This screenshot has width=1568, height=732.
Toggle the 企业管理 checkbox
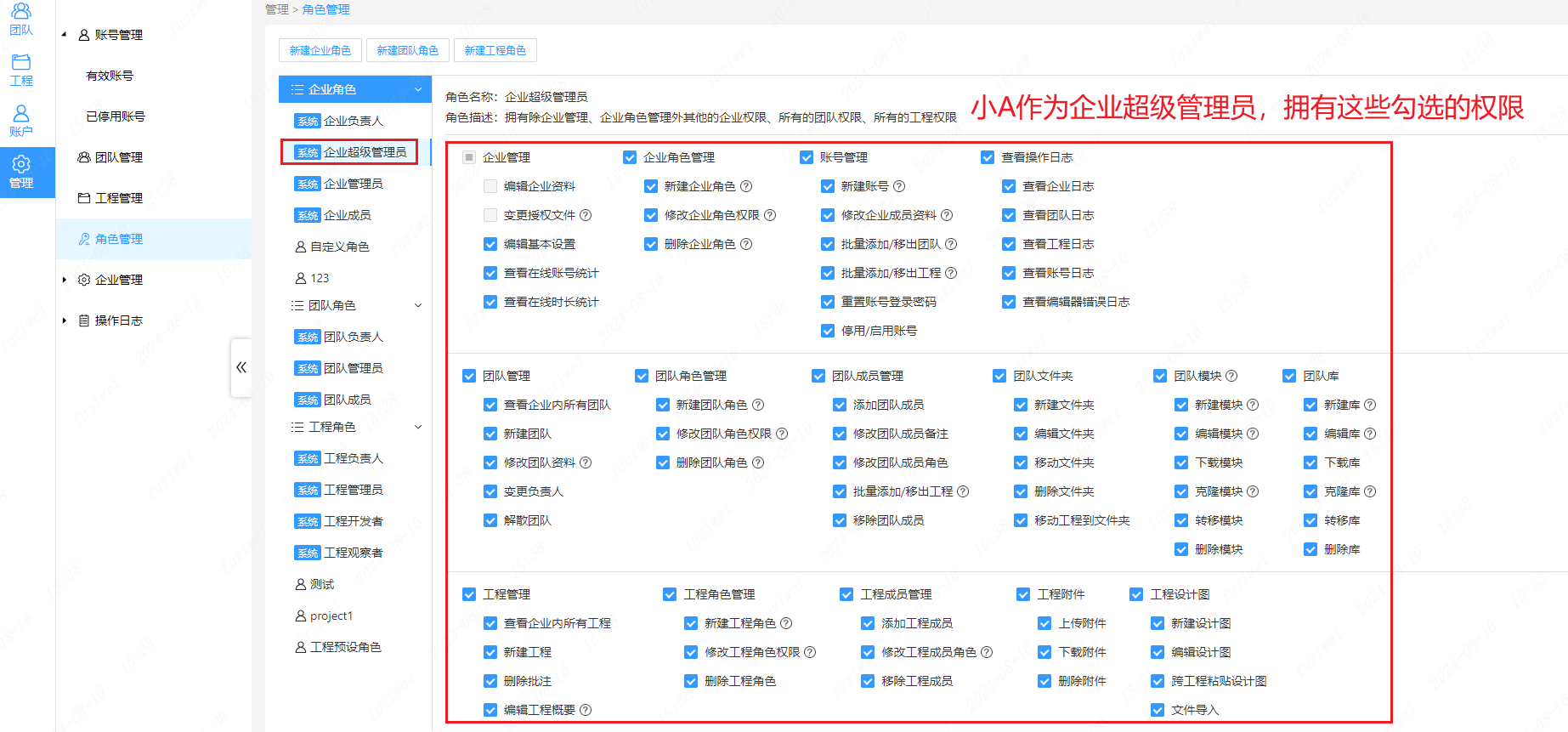pos(469,157)
